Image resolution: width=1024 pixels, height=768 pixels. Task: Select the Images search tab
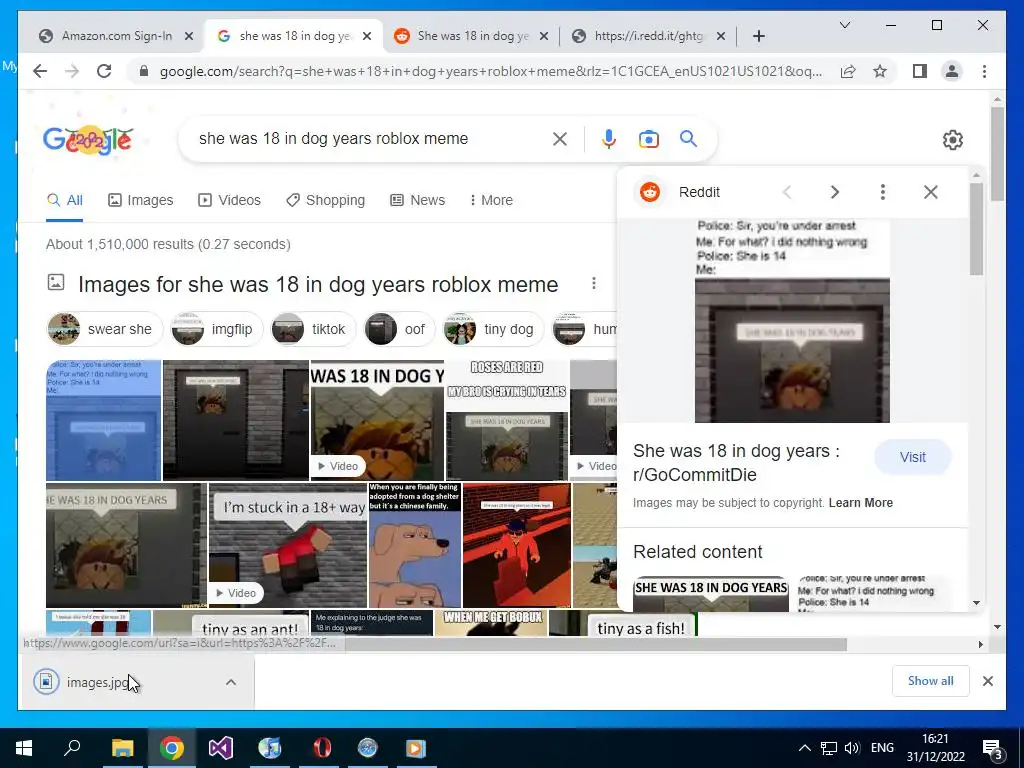coord(140,200)
